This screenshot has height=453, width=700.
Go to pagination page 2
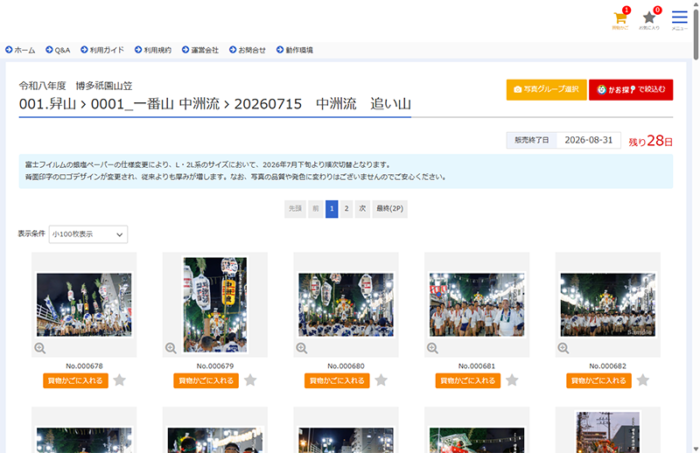[346, 209]
